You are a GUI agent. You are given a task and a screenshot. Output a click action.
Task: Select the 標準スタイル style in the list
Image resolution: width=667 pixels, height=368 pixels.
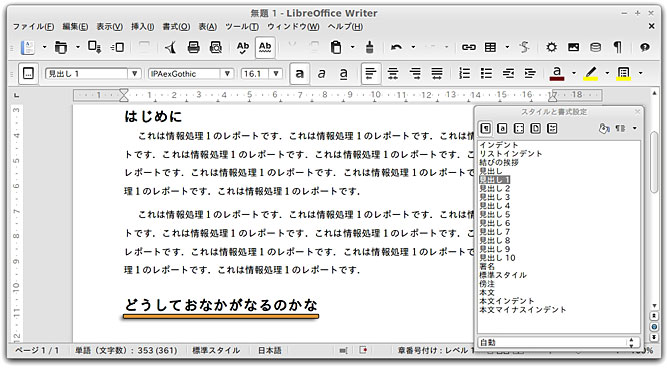click(x=503, y=275)
